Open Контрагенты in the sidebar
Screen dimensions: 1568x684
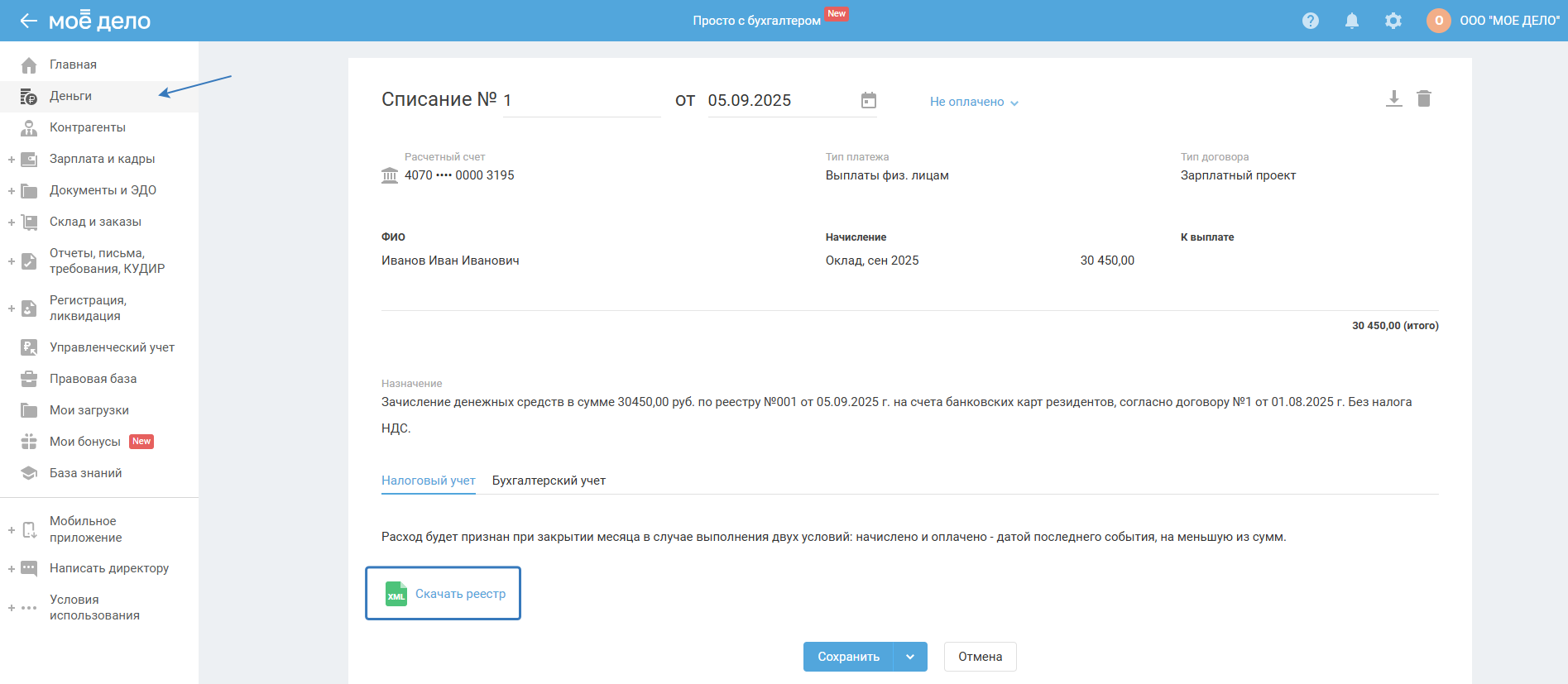(x=88, y=127)
